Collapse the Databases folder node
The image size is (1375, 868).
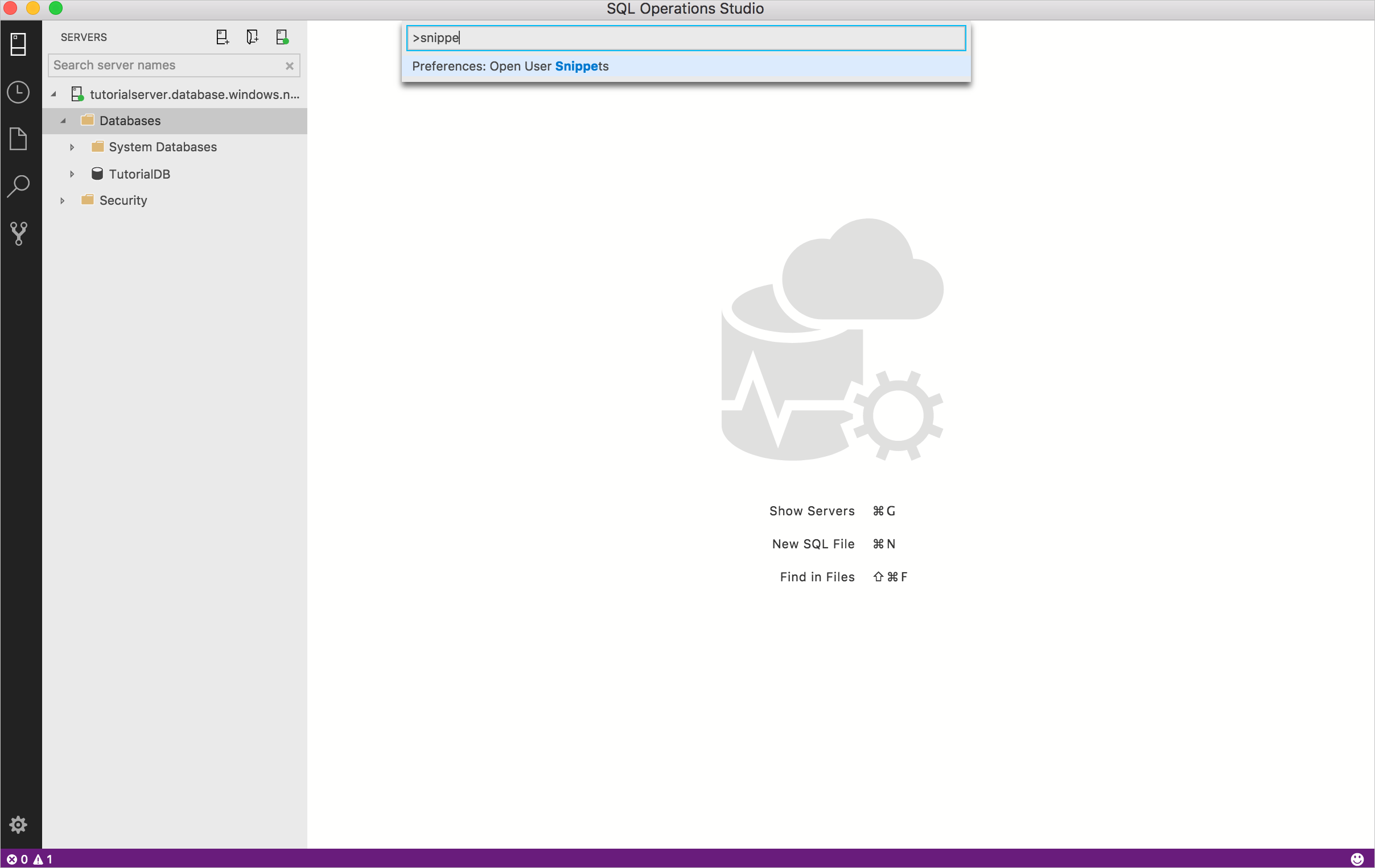(x=62, y=120)
